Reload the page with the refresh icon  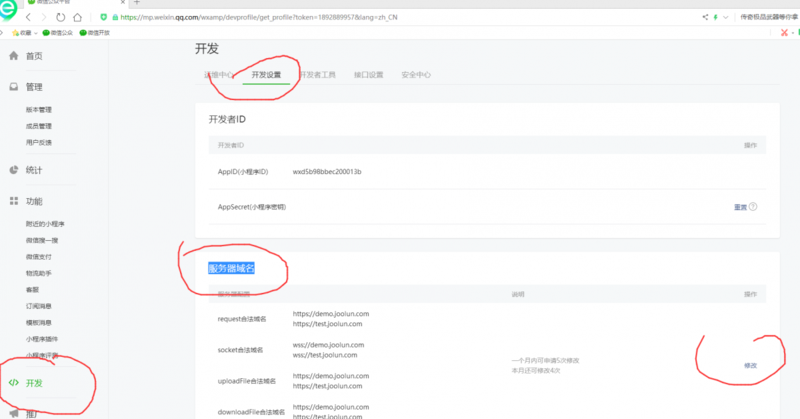pyautogui.click(x=61, y=17)
